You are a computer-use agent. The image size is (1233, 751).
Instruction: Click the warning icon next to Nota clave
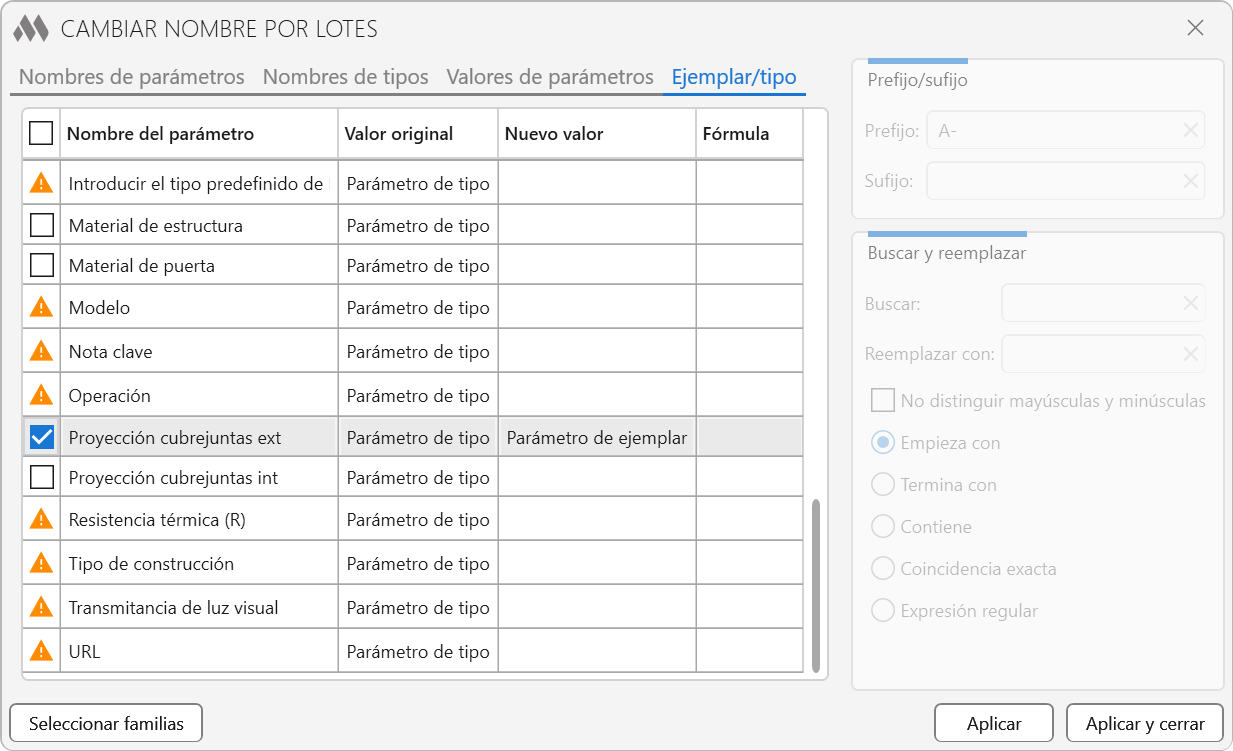pos(41,351)
